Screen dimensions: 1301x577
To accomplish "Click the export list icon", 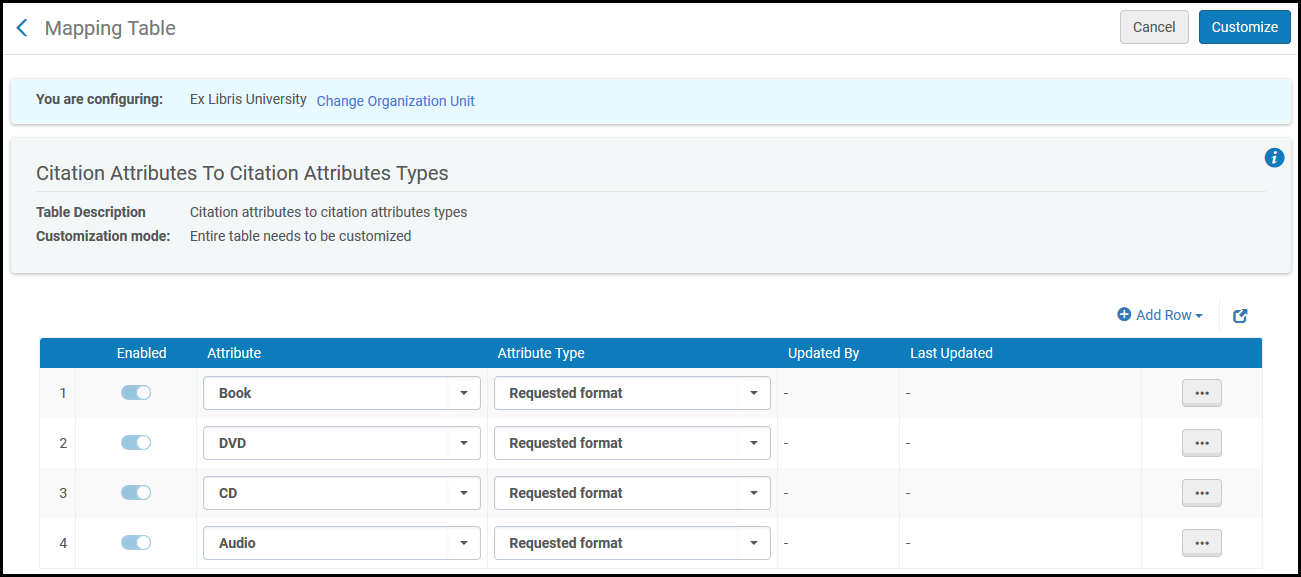I will click(x=1240, y=316).
